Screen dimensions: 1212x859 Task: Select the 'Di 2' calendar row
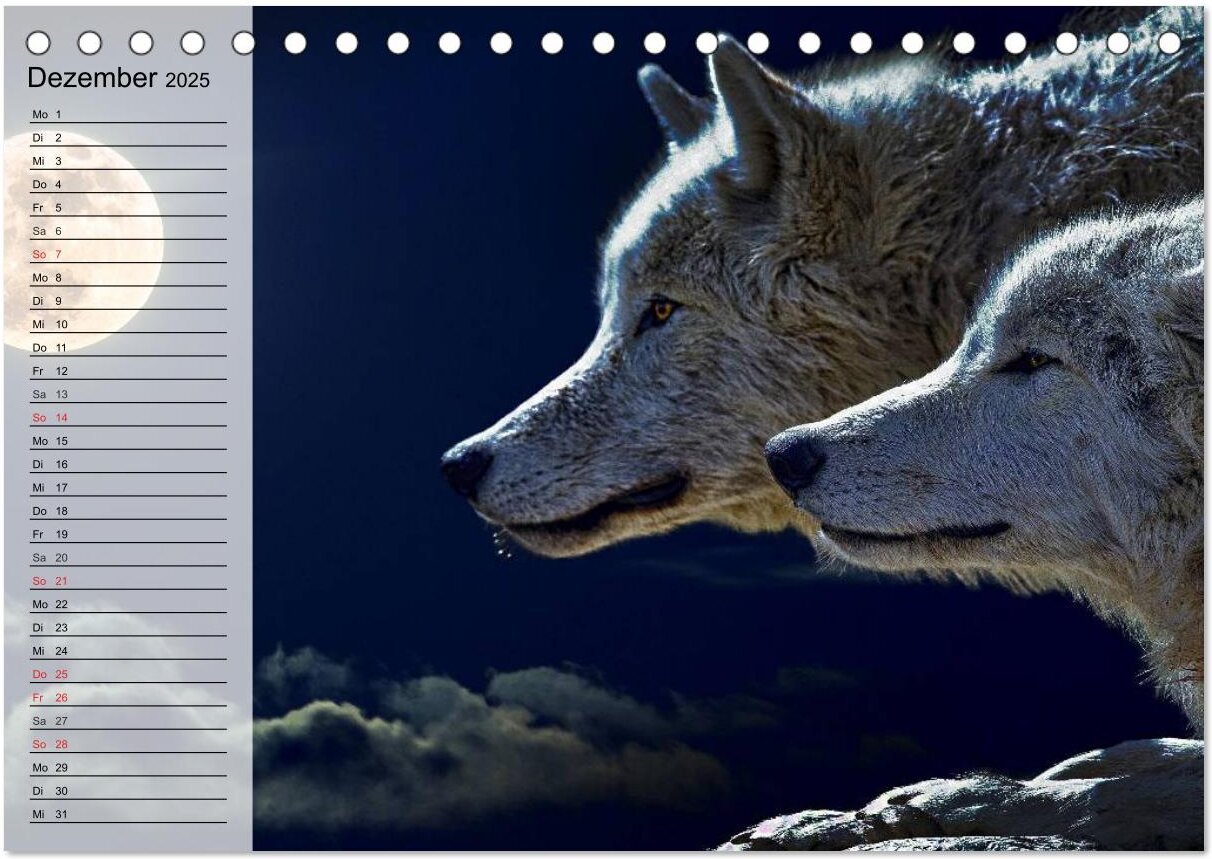[128, 137]
